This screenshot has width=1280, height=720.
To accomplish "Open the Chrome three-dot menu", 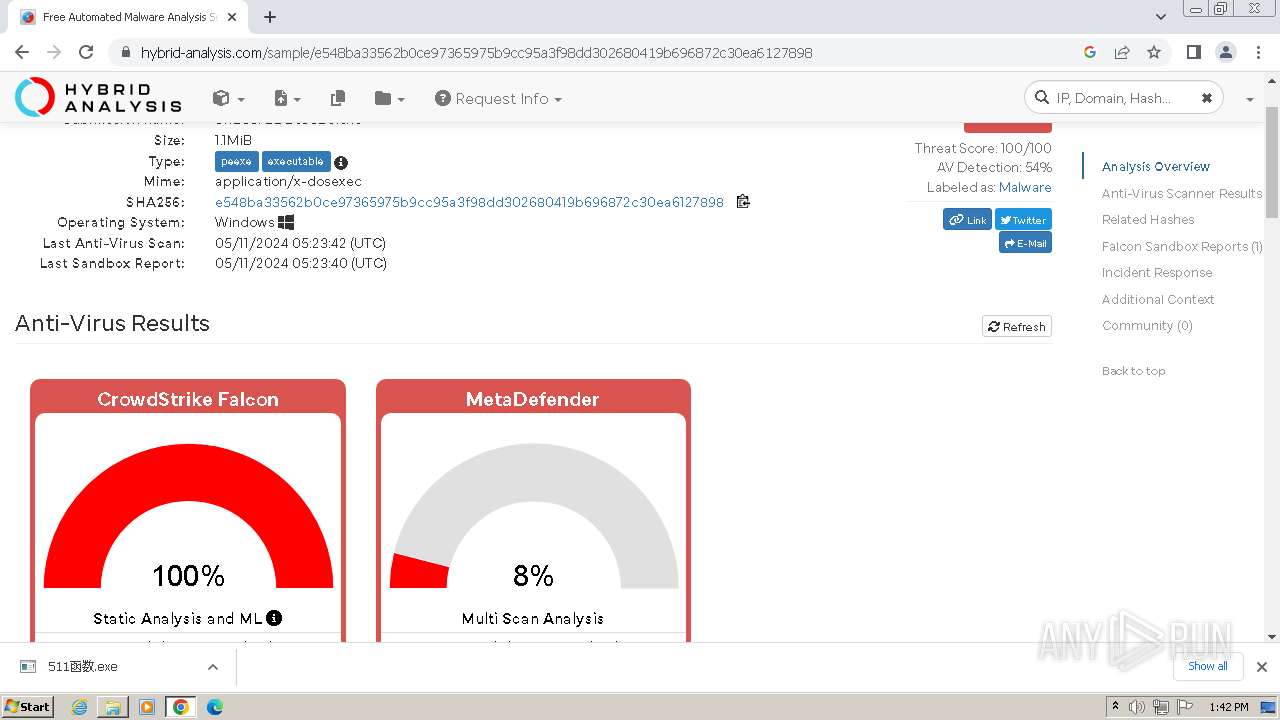I will (1257, 52).
